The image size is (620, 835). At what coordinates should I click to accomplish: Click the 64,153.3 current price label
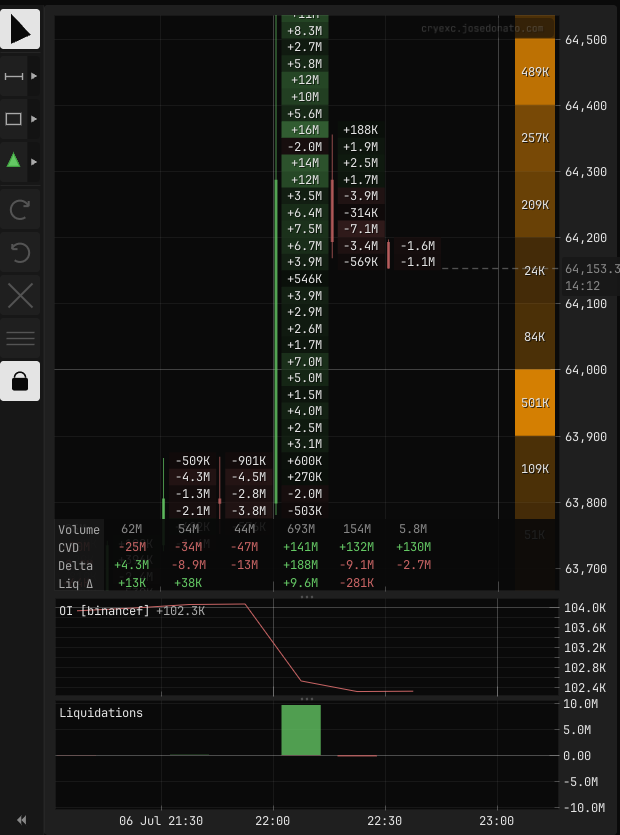pos(592,268)
